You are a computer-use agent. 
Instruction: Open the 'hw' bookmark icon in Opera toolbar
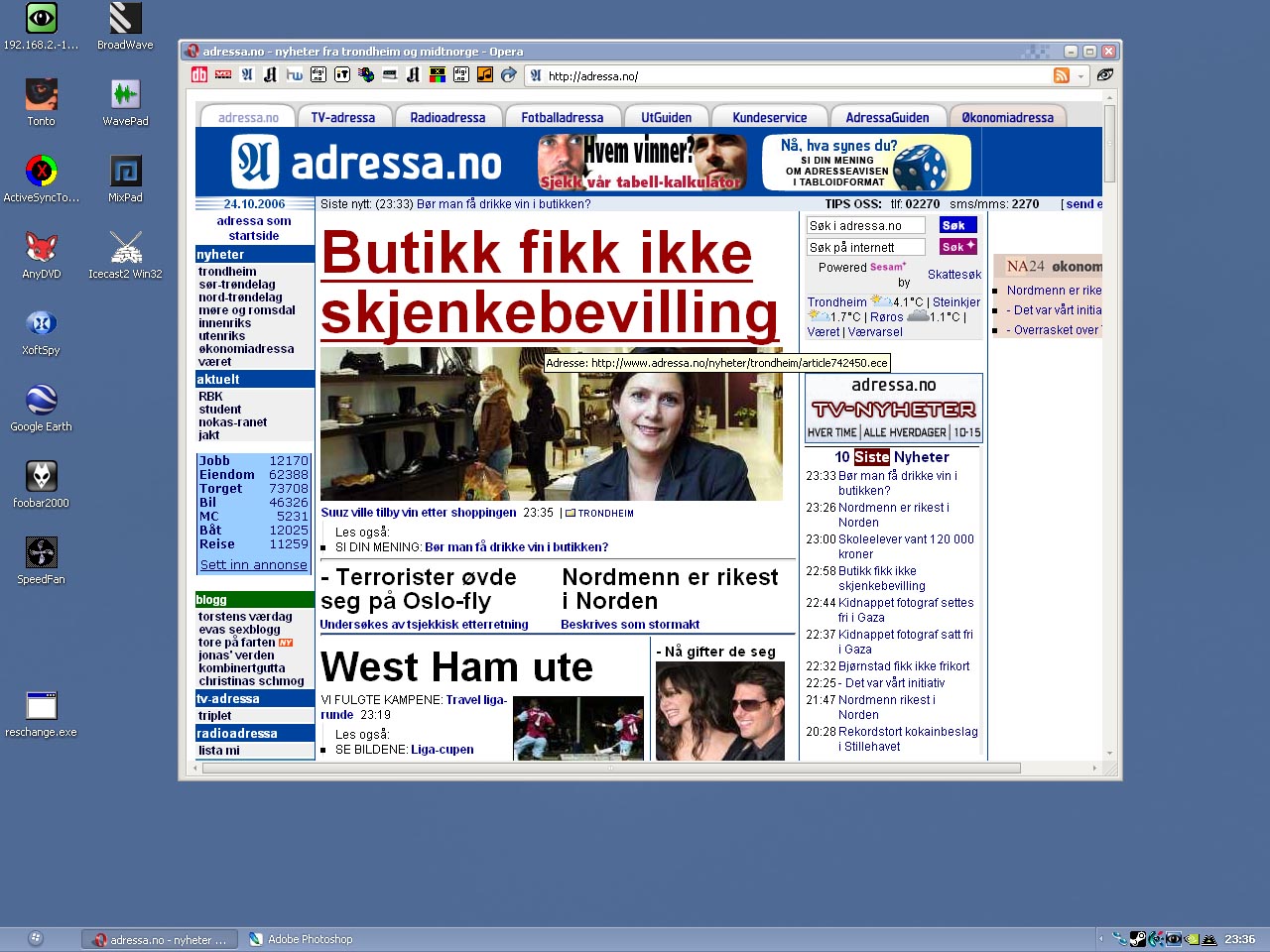pos(295,74)
